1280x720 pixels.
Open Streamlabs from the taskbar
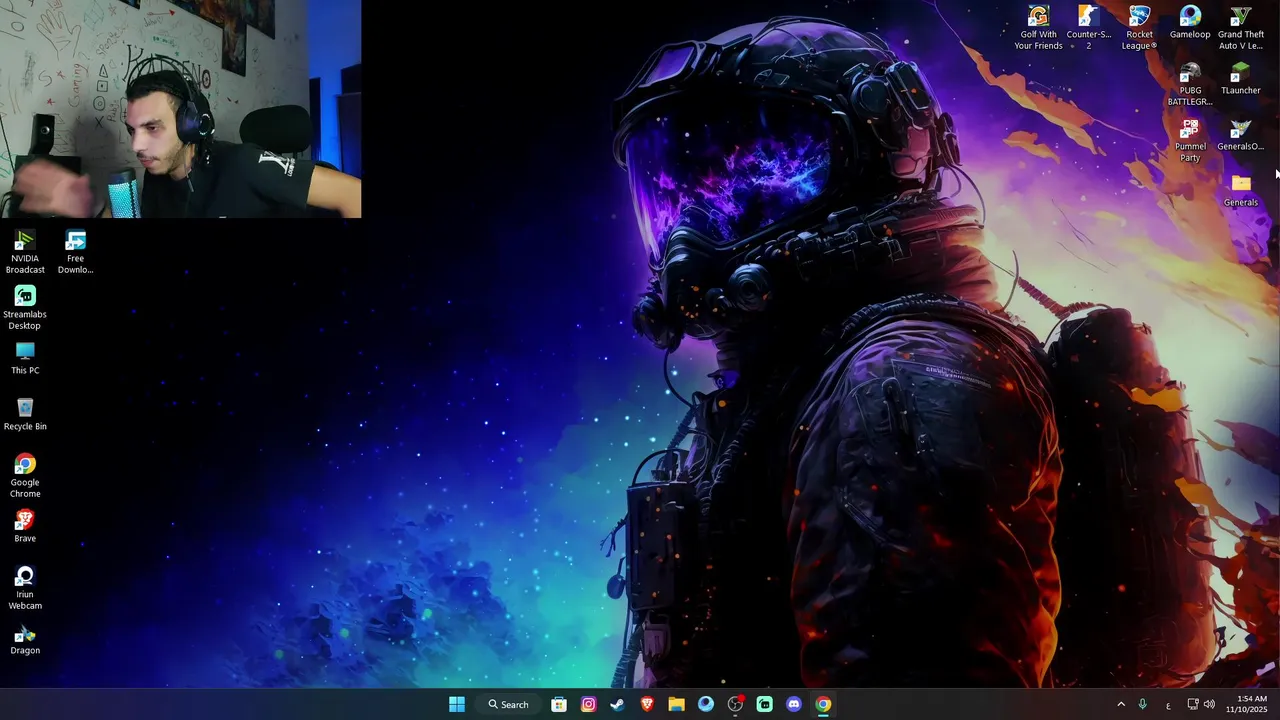point(764,704)
